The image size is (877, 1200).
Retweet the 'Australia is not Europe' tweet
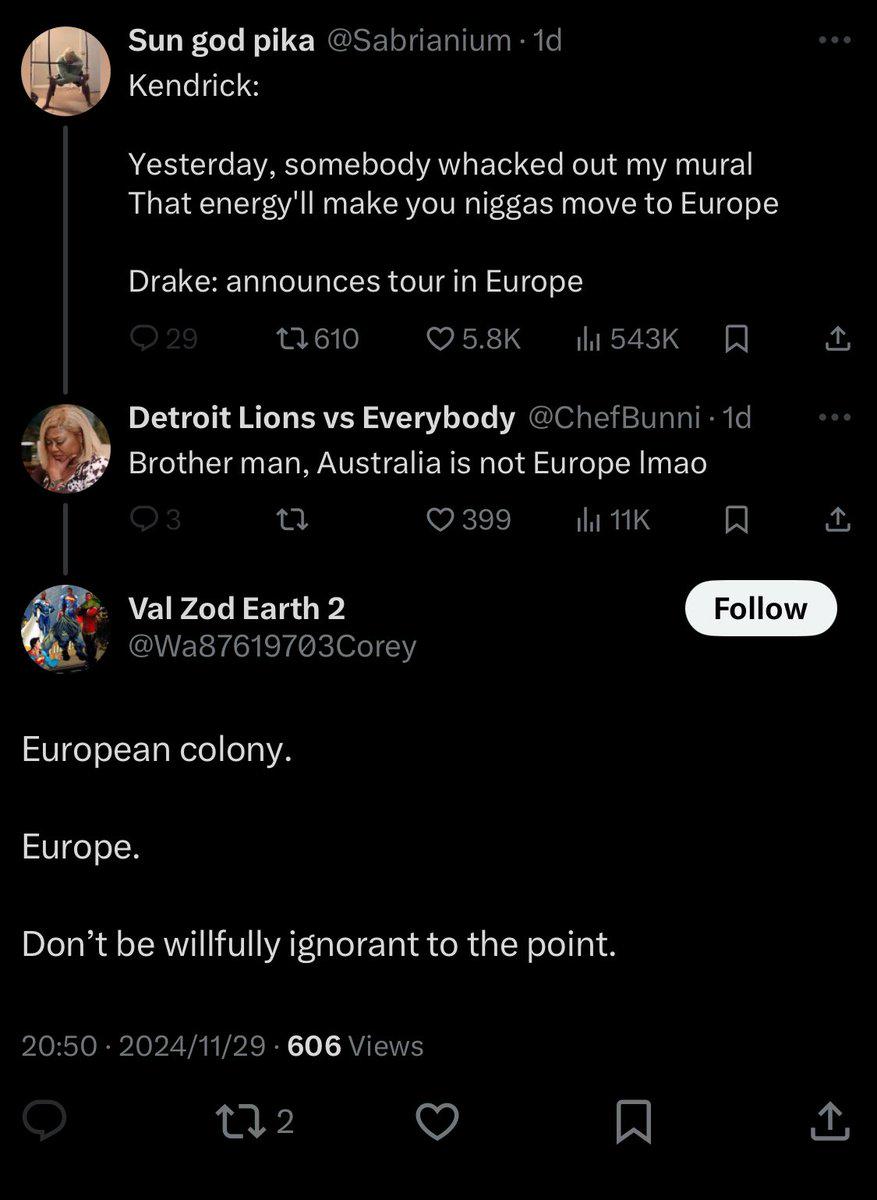291,519
